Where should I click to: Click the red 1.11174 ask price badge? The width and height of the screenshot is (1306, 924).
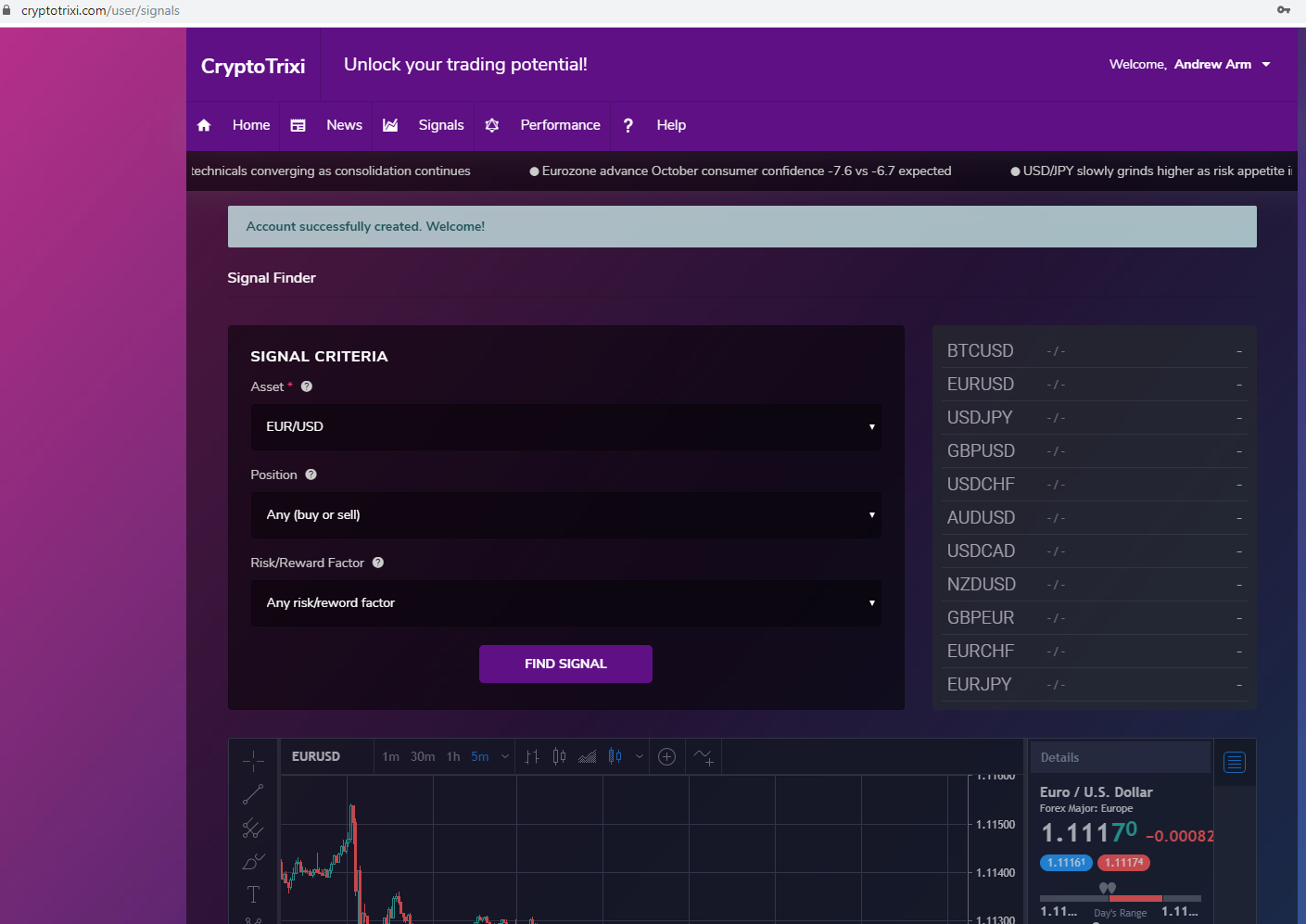[1123, 863]
